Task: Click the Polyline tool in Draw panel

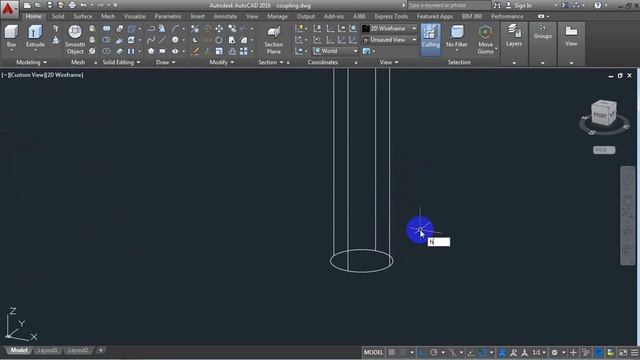Action: point(151,29)
